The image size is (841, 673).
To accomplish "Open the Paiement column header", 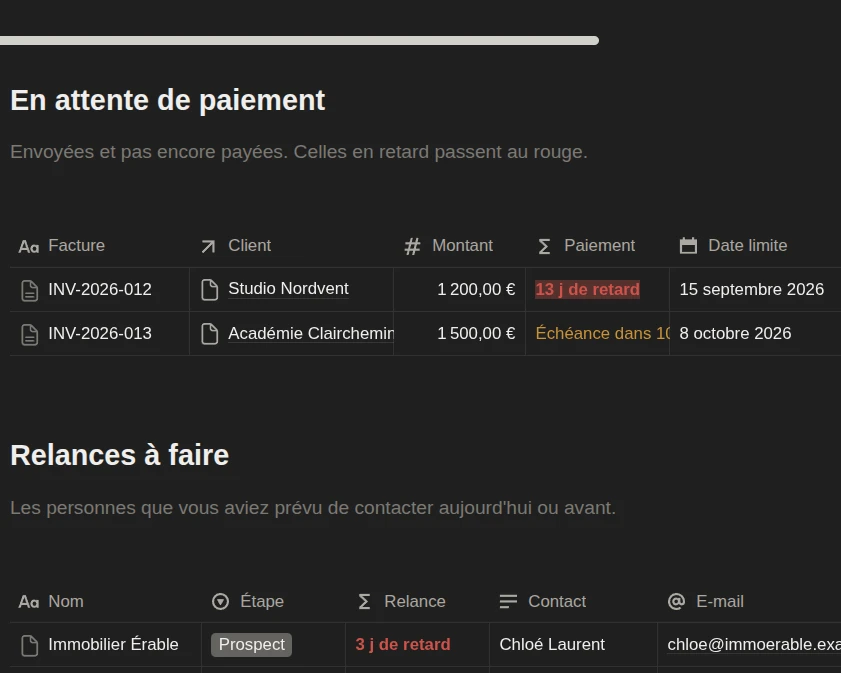I will pyautogui.click(x=597, y=246).
